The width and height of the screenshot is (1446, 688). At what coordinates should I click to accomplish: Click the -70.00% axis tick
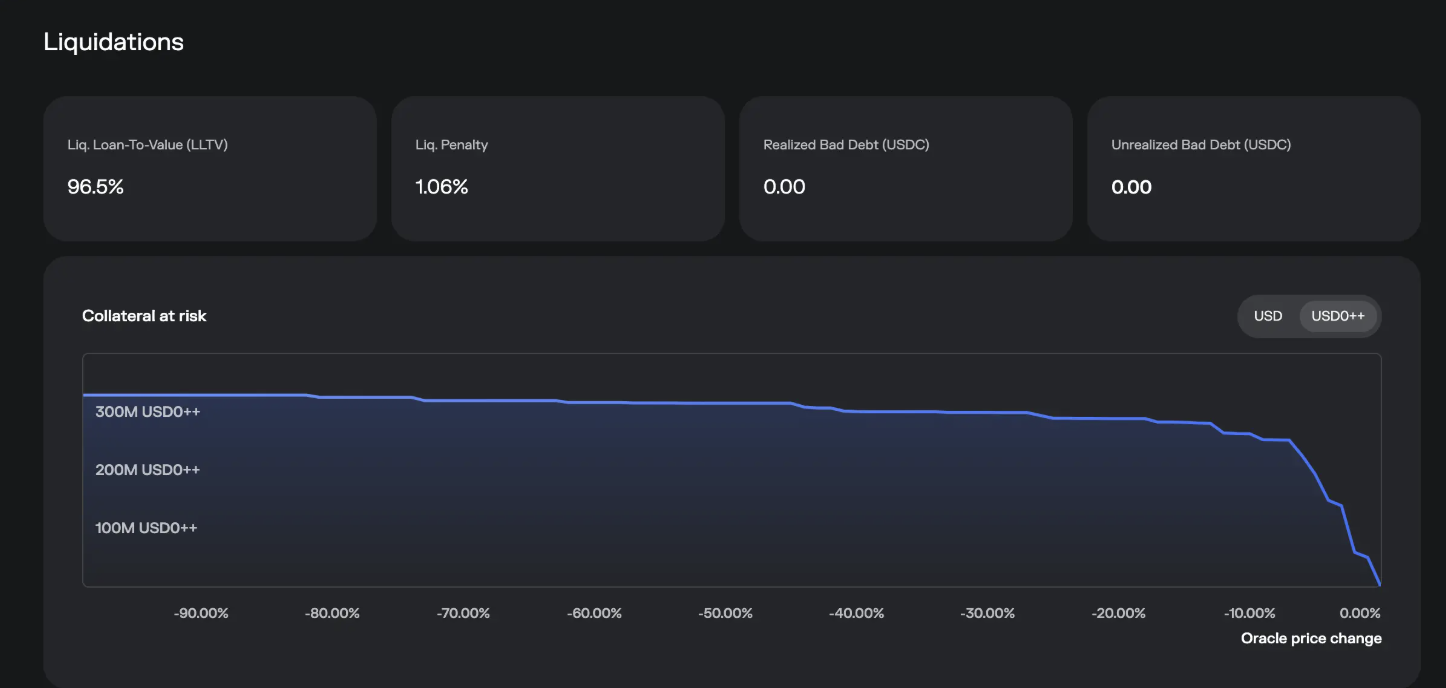[463, 613]
